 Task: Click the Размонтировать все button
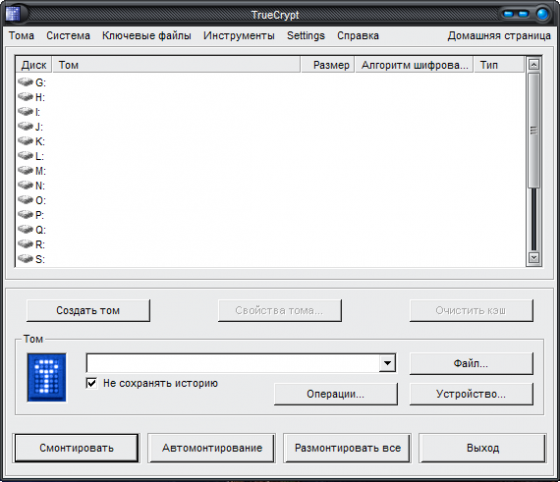pos(348,448)
